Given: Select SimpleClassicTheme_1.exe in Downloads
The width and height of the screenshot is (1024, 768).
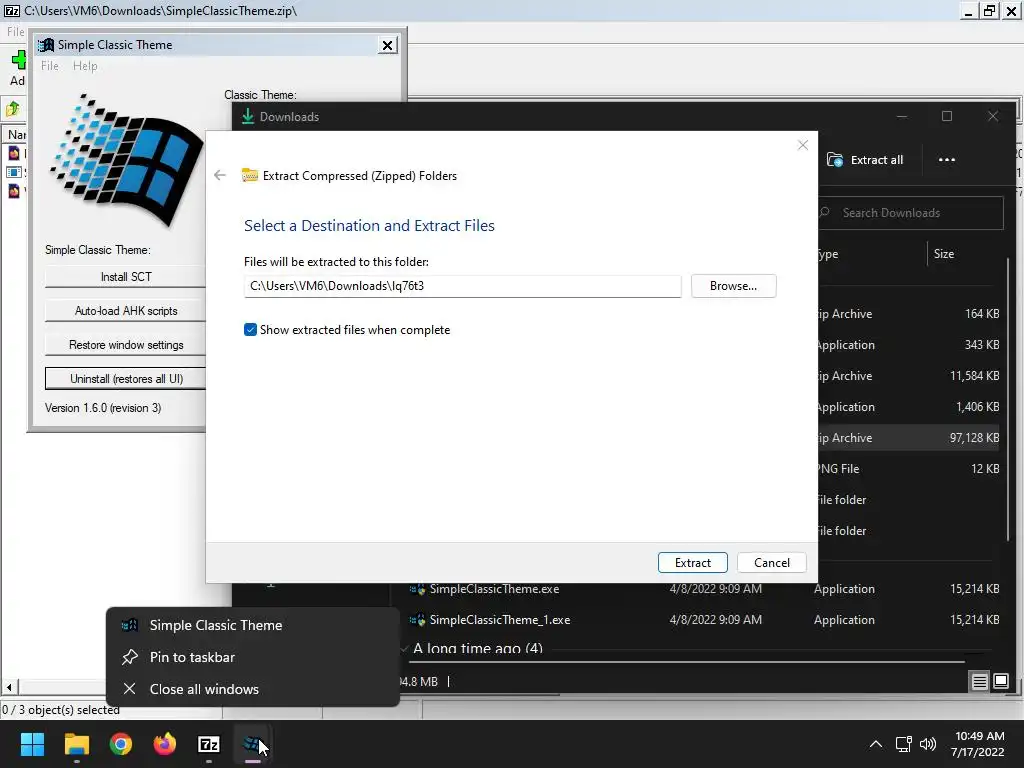Looking at the screenshot, I should pyautogui.click(x=500, y=620).
